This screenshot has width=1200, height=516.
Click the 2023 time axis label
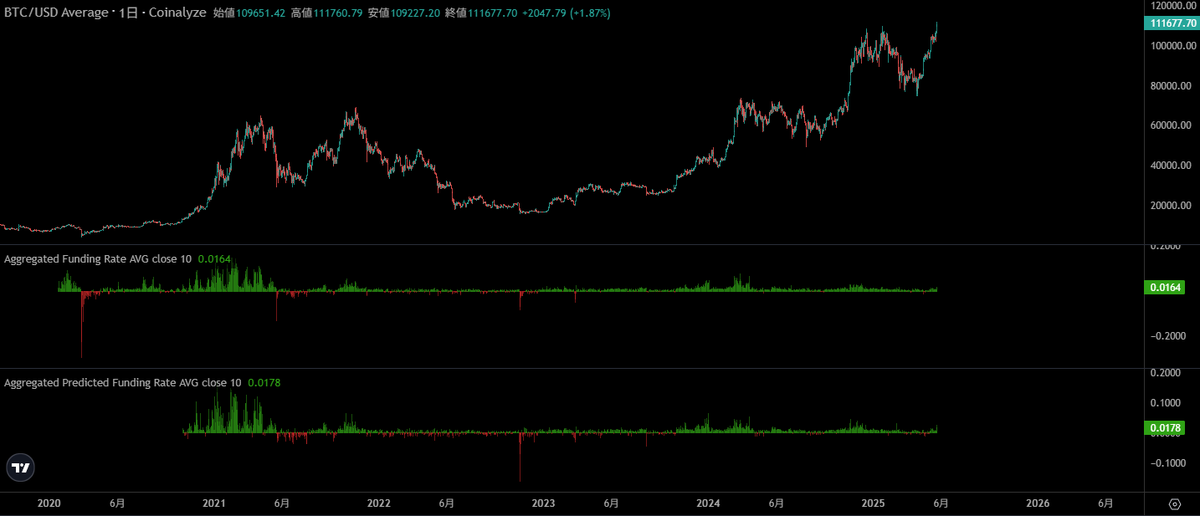point(543,503)
